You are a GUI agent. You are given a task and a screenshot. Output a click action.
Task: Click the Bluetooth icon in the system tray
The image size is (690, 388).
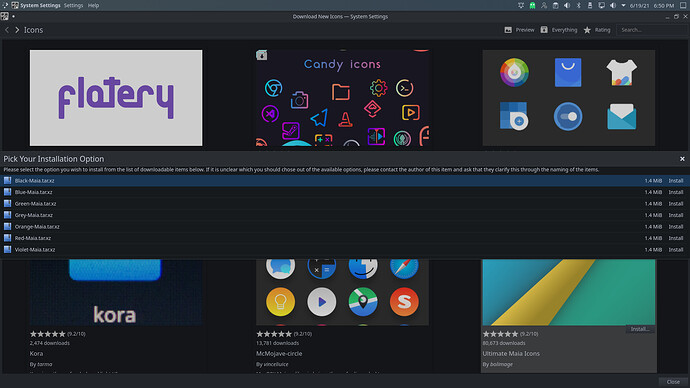pyautogui.click(x=578, y=5)
